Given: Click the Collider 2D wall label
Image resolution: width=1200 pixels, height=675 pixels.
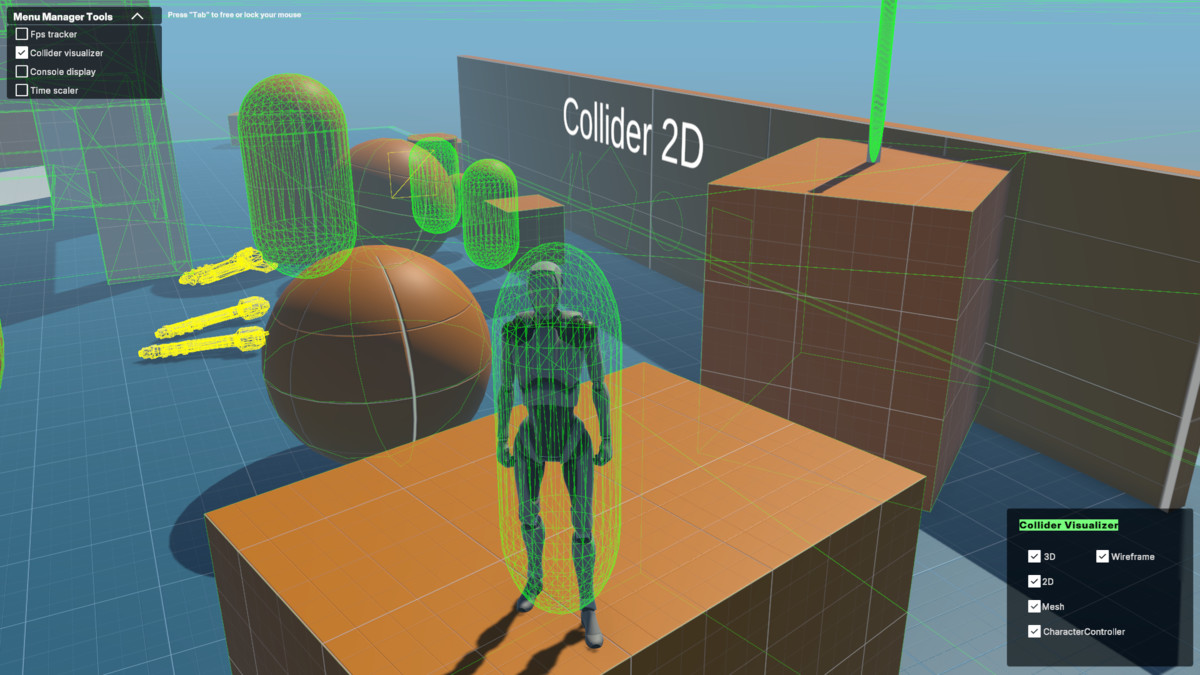Looking at the screenshot, I should (633, 131).
